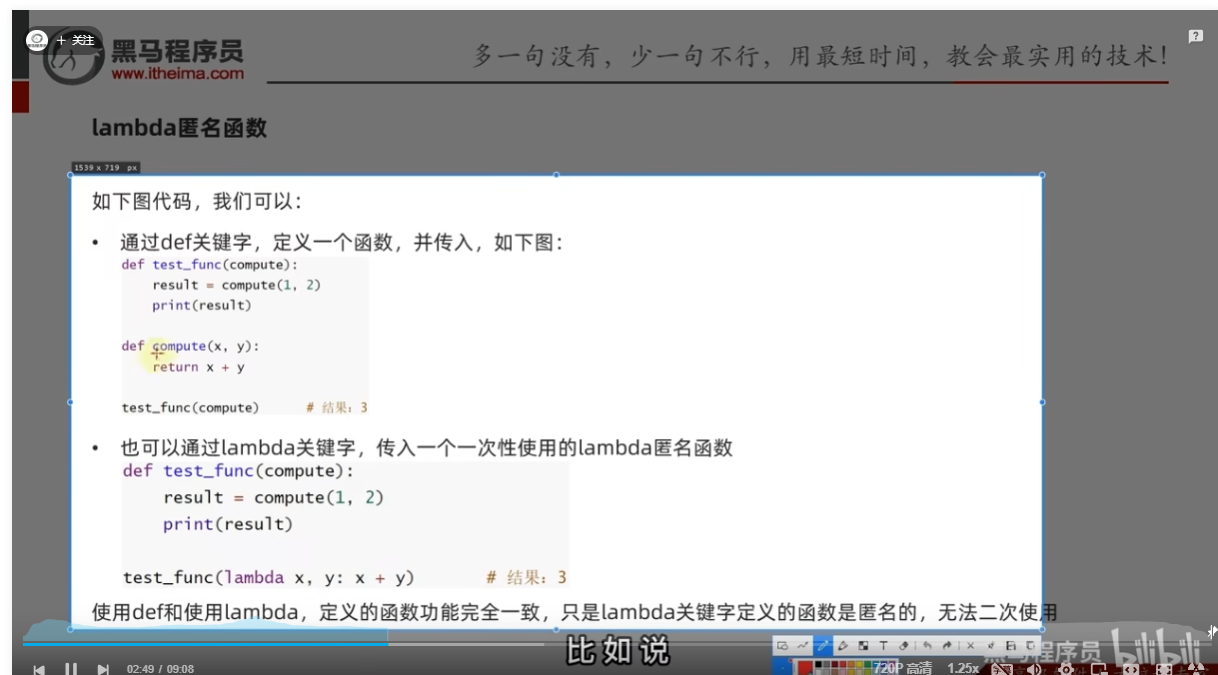Select the rectangle shape annotation tool
This screenshot has width=1218, height=675.
782,646
